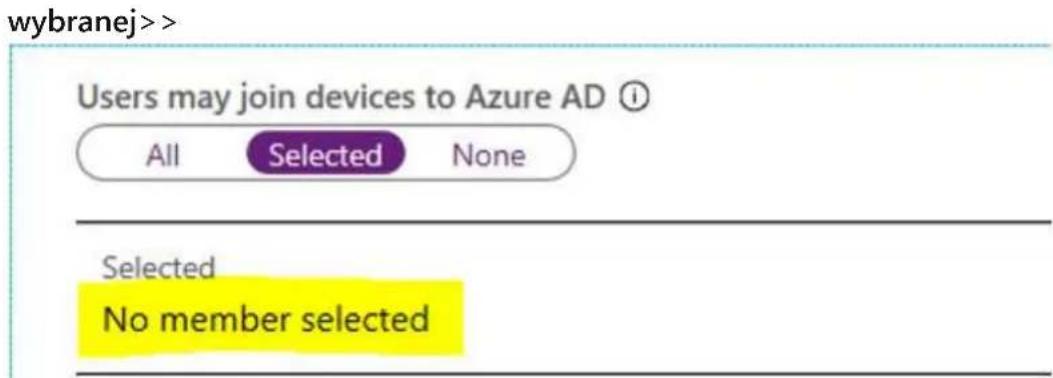
Task: Click the yellow highlighted member area
Action: [x=271, y=318]
